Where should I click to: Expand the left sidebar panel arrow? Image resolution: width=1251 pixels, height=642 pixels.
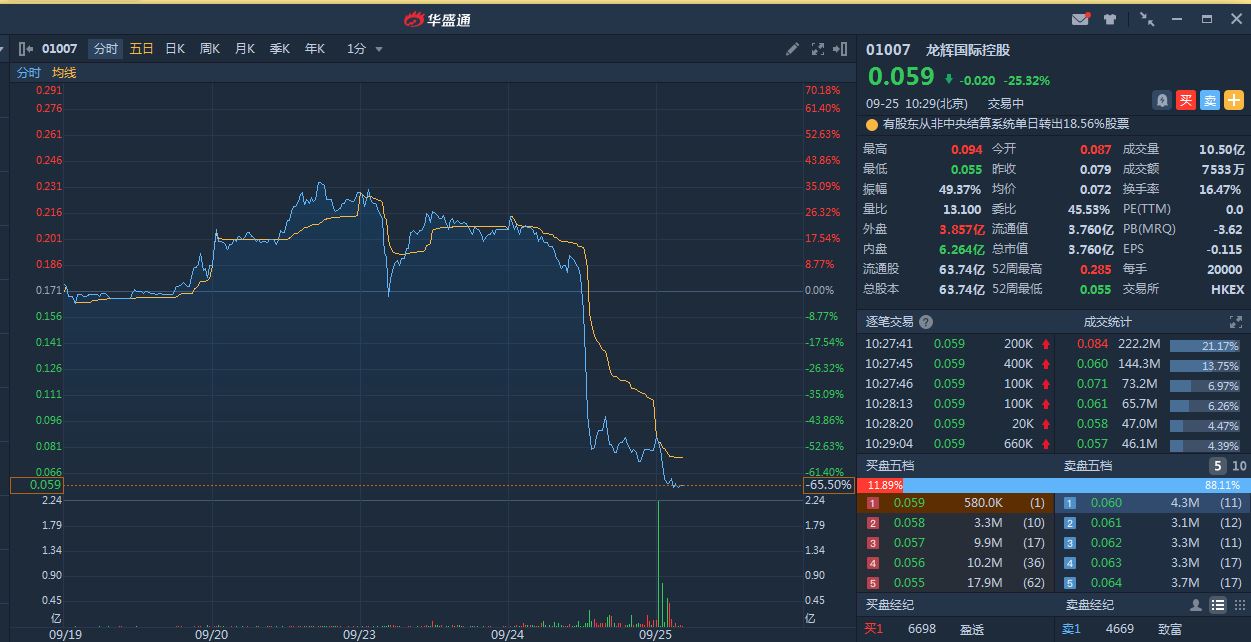point(24,49)
